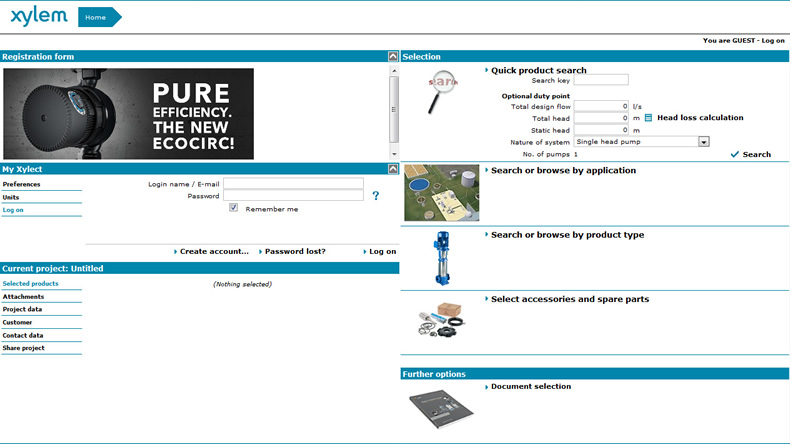790x444 pixels.
Task: Open Search or browse by application
Action: tap(563, 170)
